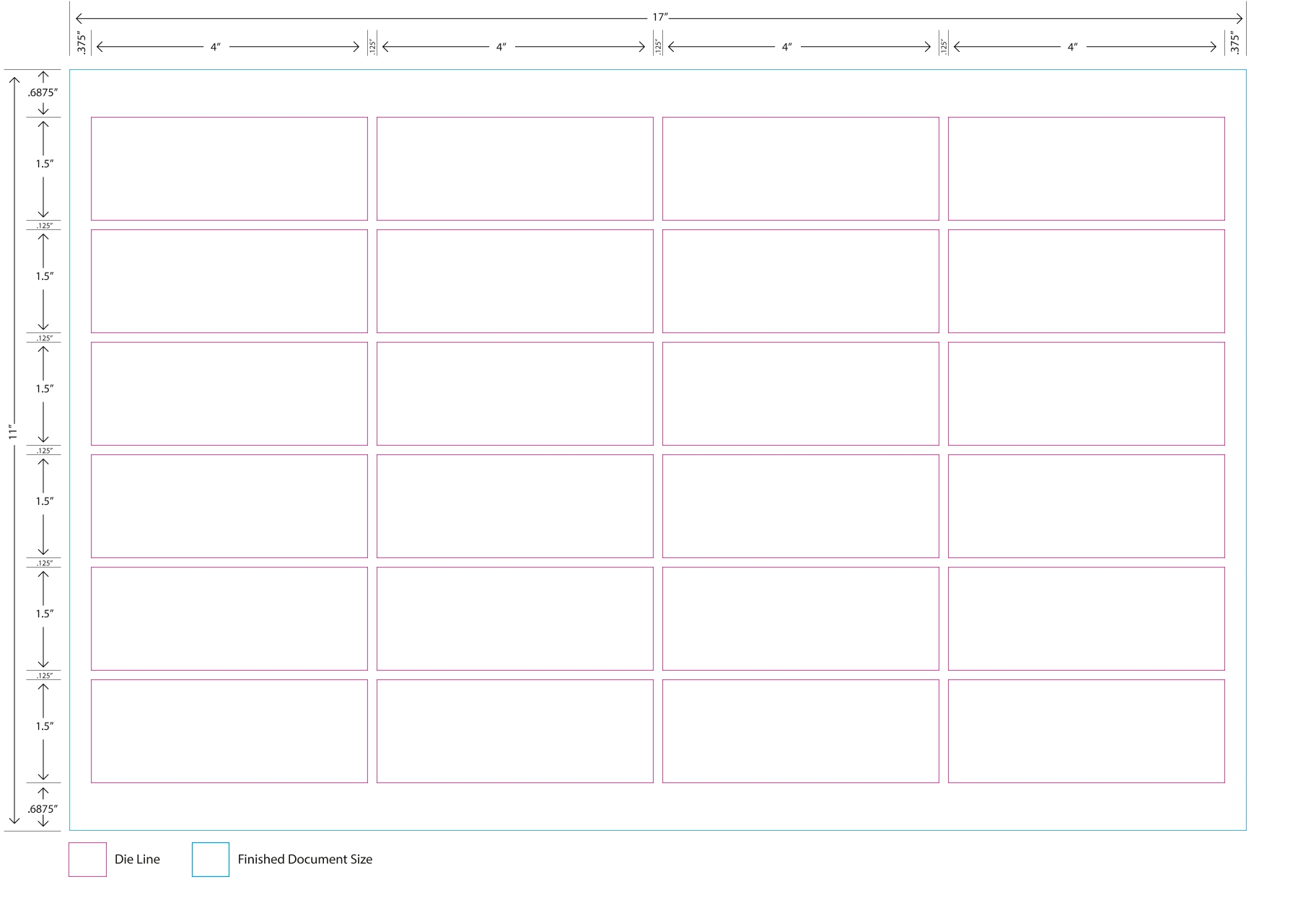Click the first row 1.5" height label
Viewport: 1316px width, 900px height.
point(45,164)
